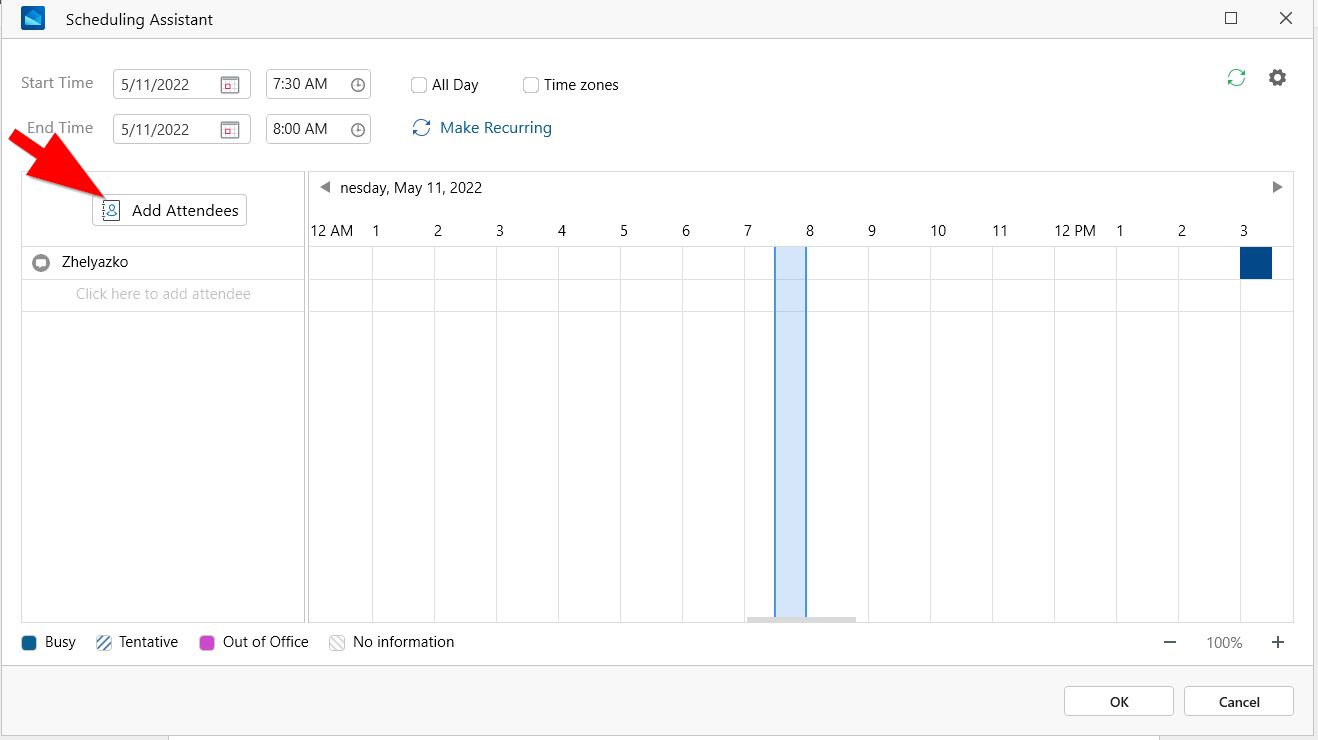Click the 12 PM hour label
Screen dimensions: 1318x740
1075,231
